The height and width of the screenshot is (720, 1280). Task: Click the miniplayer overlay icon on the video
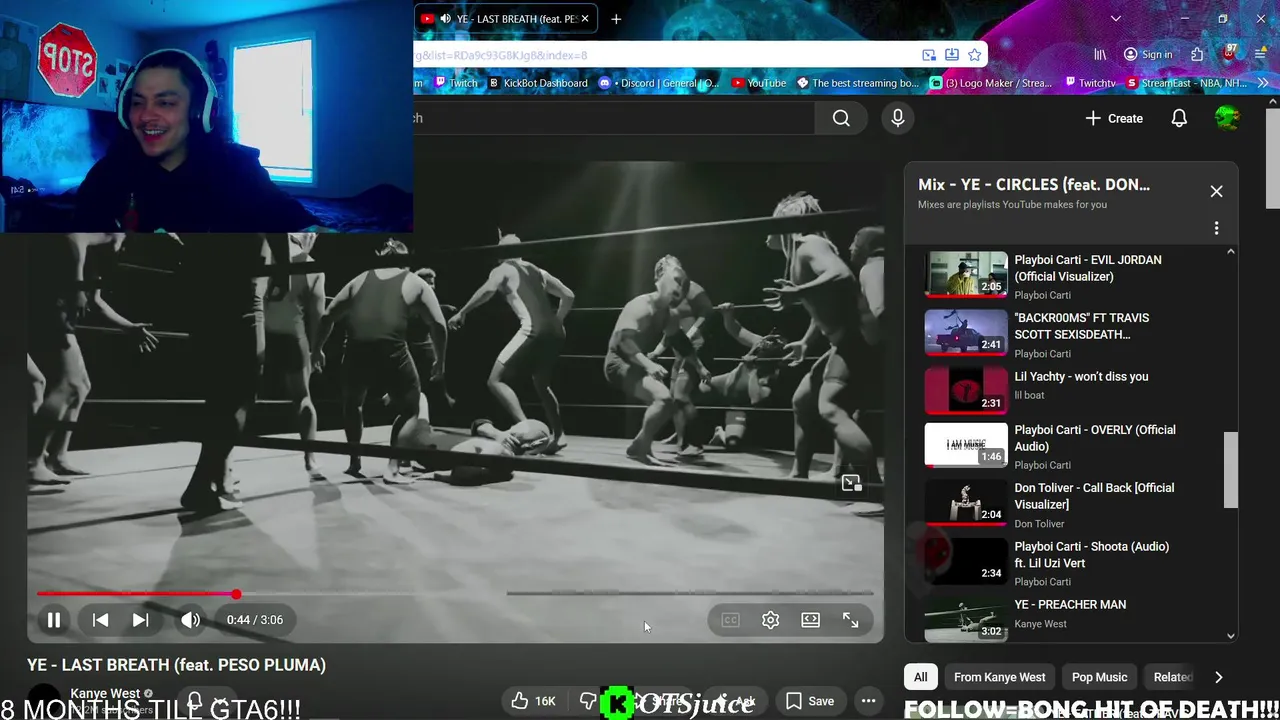[851, 483]
